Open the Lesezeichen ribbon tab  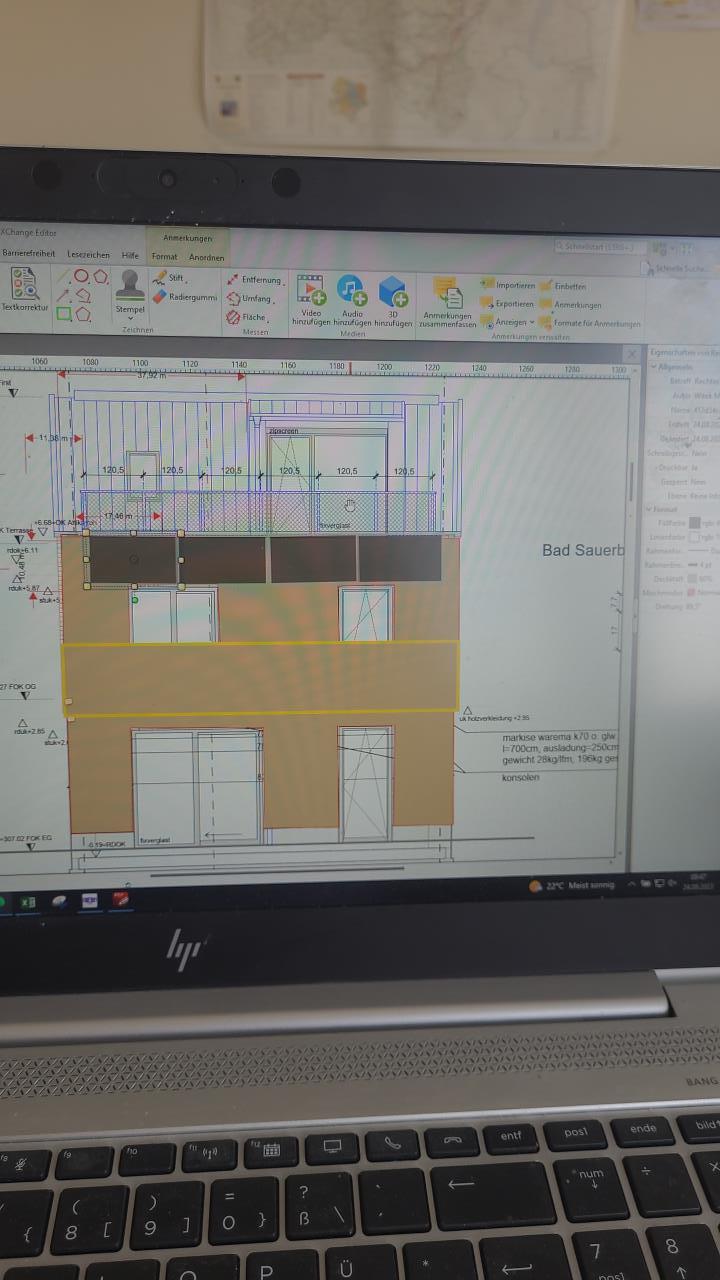coord(88,255)
